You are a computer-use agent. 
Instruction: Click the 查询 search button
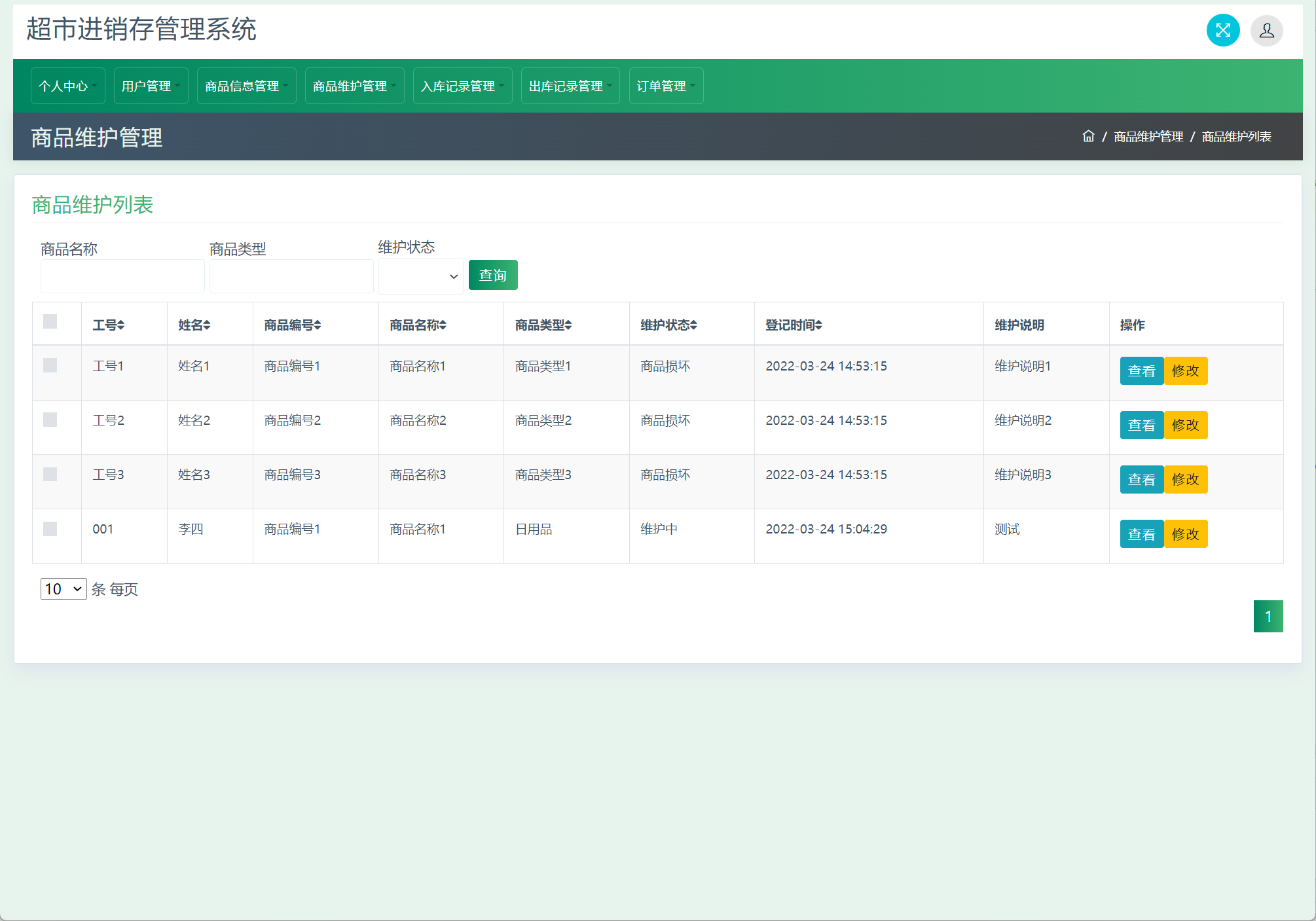[492, 275]
